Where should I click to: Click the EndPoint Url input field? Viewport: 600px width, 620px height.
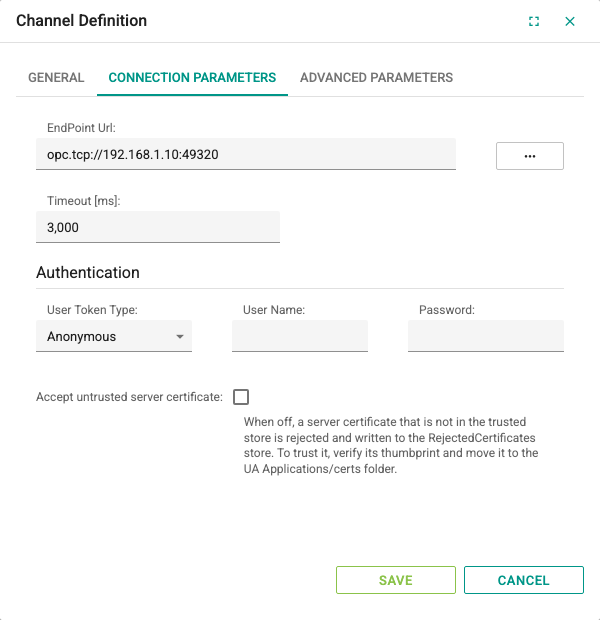click(246, 154)
